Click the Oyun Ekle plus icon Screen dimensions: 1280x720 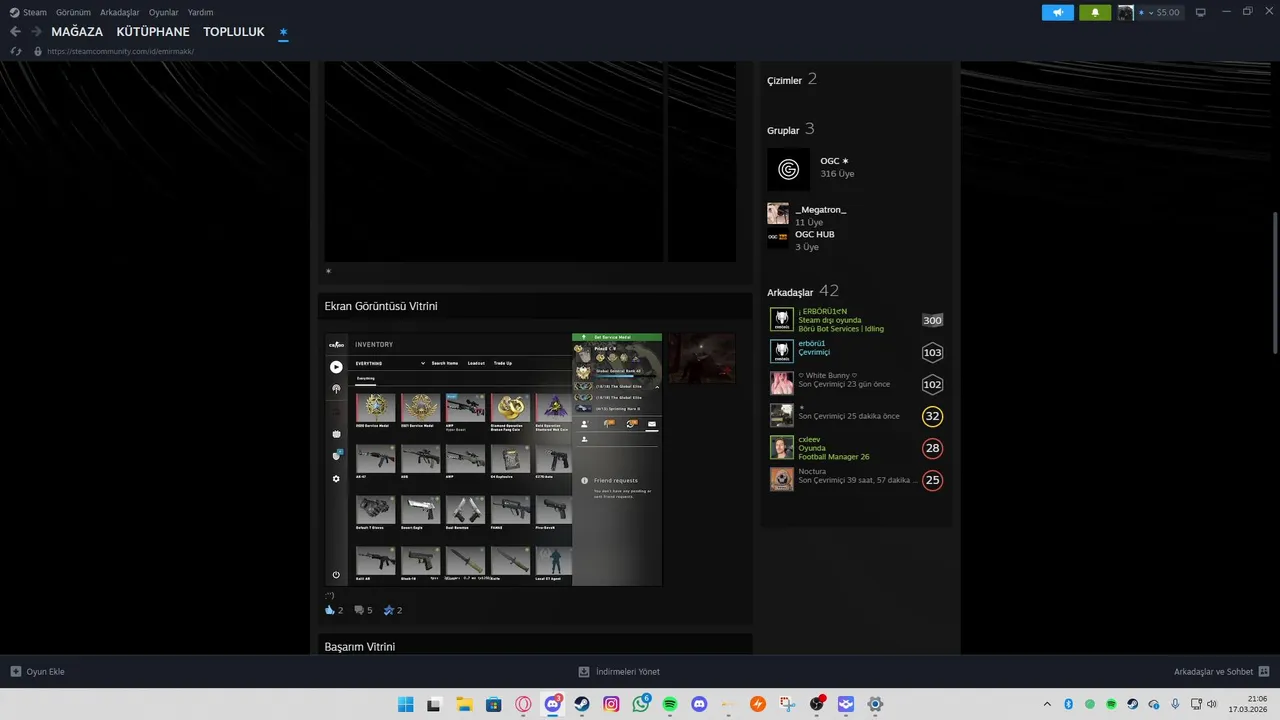coord(16,672)
